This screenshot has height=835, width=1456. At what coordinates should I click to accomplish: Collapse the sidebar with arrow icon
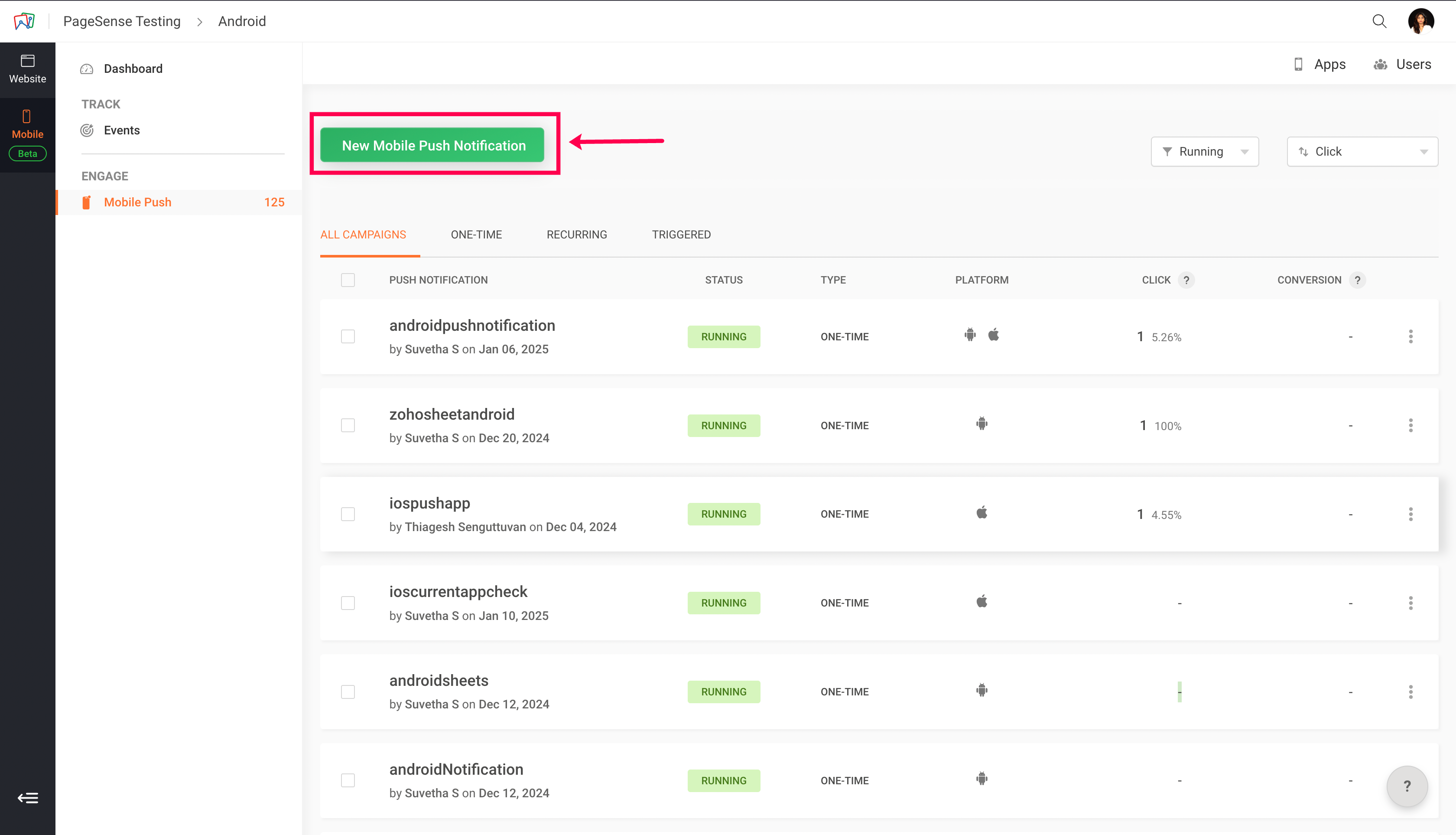27,798
